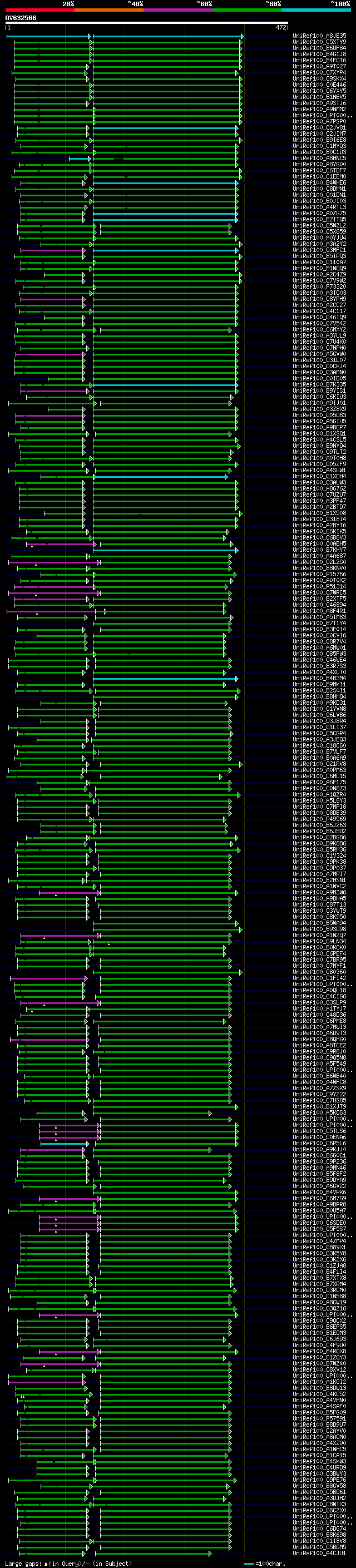The image size is (356, 1568).
Task: Select the UniRef100_B2ITQ5 label
Action: tap(319, 219)
